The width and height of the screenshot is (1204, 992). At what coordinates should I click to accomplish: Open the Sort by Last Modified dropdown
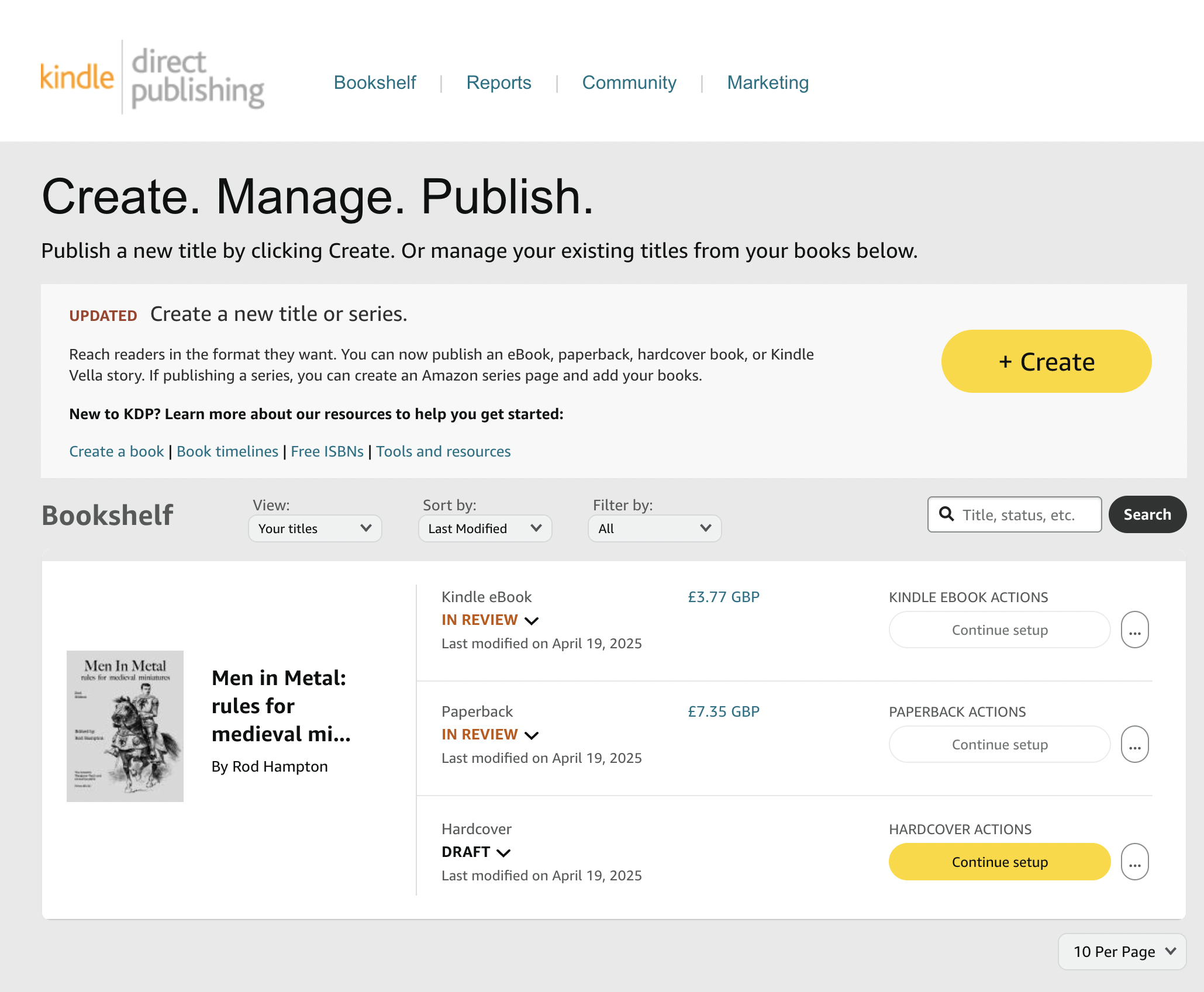[x=485, y=528]
